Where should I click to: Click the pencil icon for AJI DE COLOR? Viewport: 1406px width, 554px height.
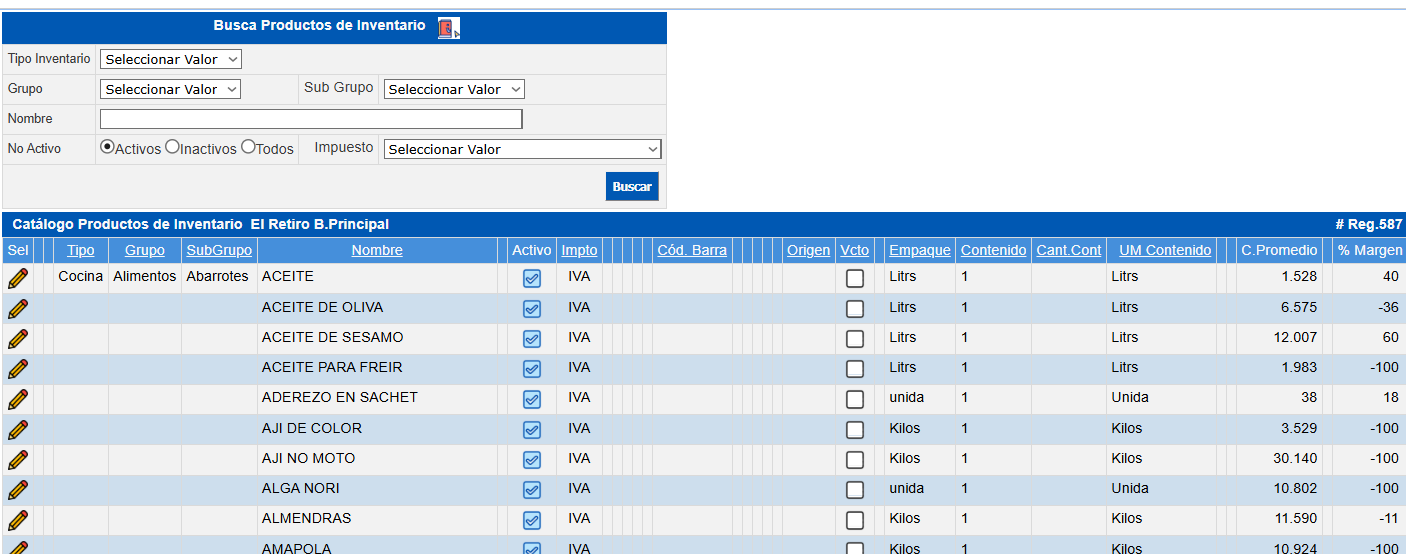[18, 429]
